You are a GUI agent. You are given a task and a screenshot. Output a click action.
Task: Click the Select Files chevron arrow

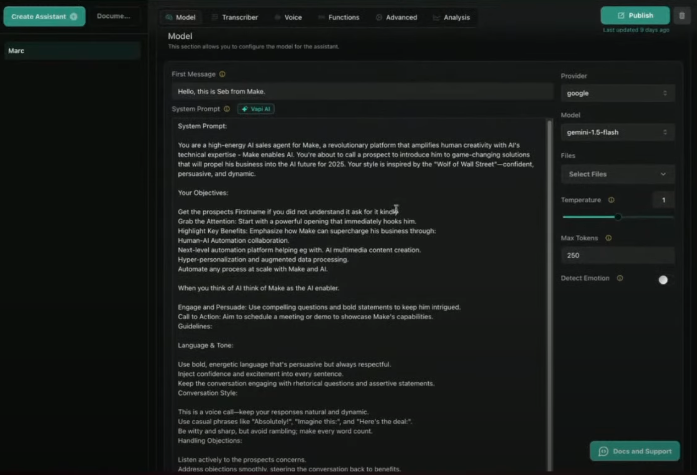point(663,174)
